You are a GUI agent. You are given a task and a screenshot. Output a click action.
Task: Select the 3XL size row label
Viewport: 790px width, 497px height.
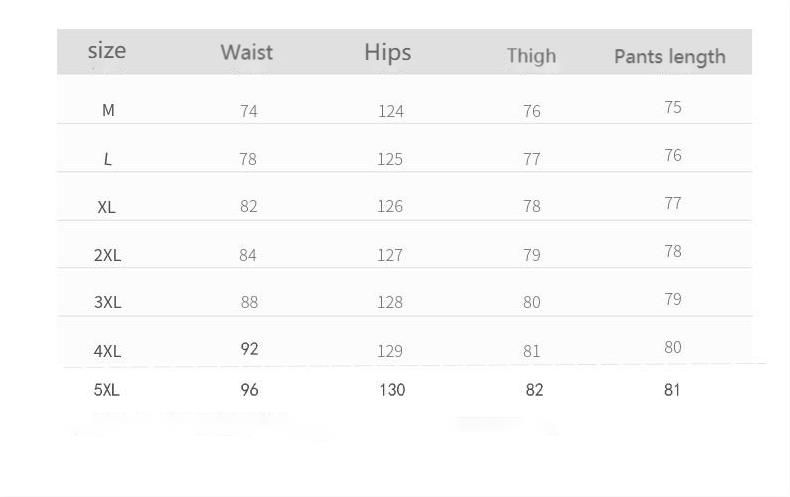point(107,302)
